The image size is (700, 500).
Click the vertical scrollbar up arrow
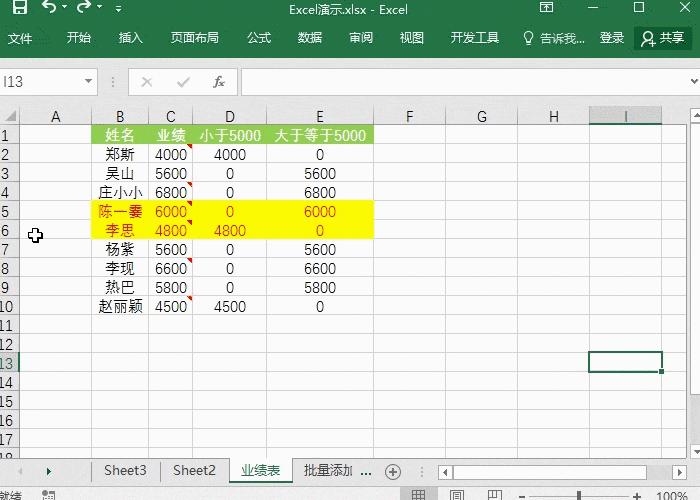695,116
